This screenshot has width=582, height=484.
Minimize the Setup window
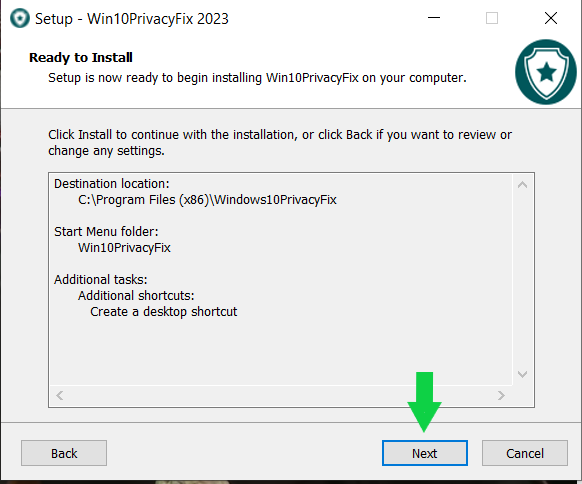434,18
